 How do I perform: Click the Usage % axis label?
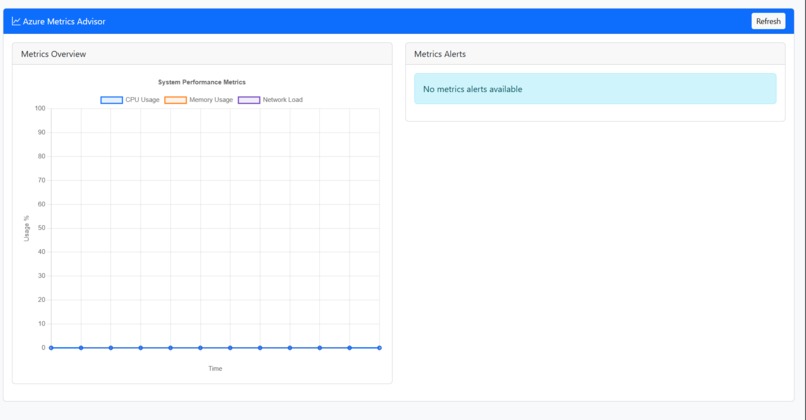[x=27, y=228]
